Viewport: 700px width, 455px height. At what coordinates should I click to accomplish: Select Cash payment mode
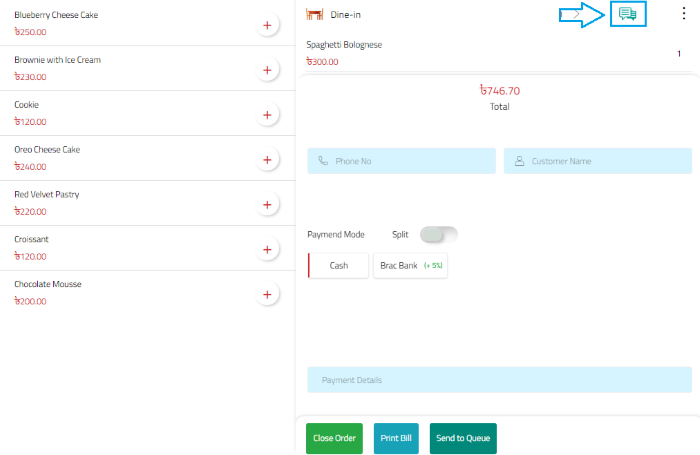point(338,266)
